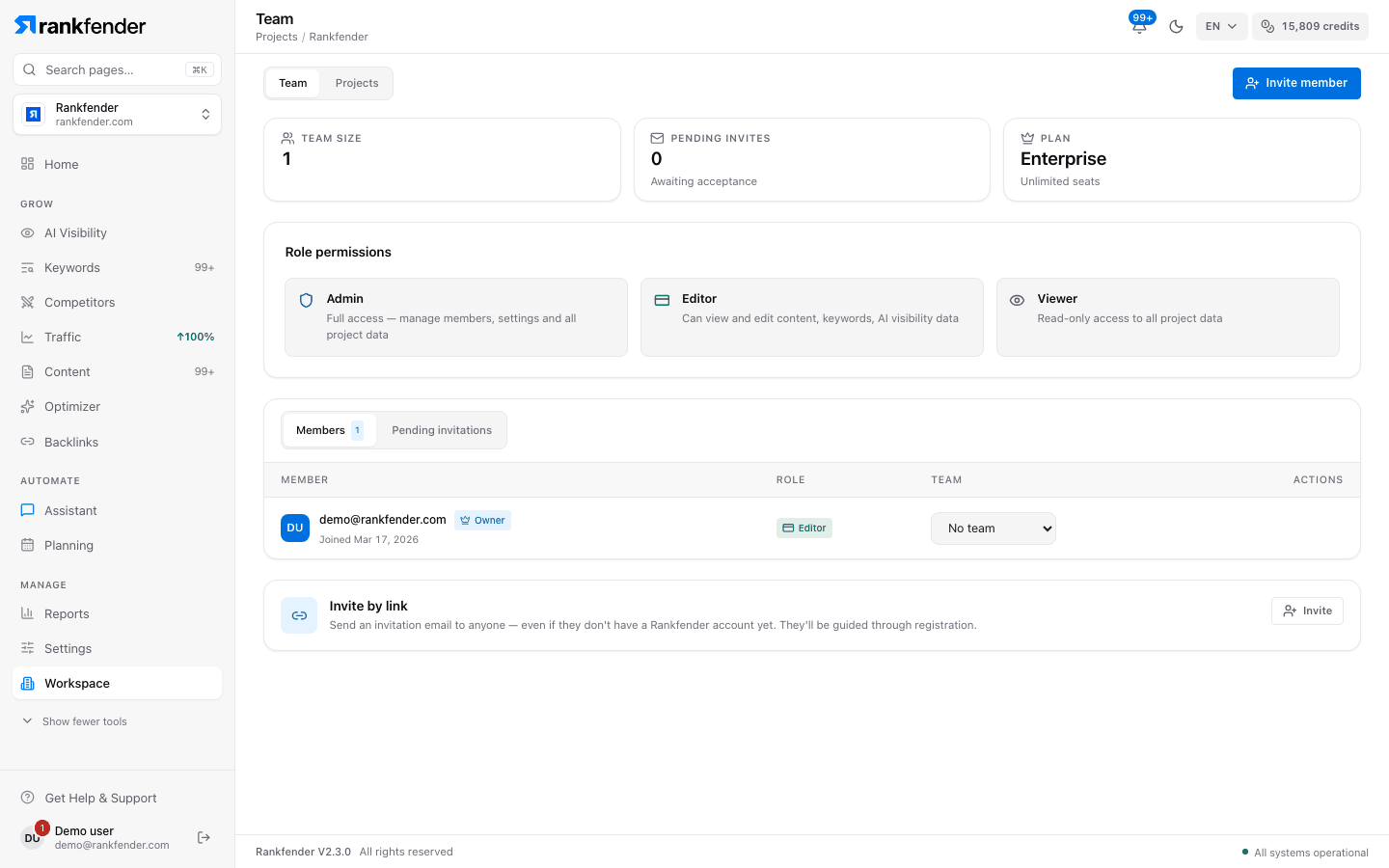Click the Owner badge next to demo@rankfender.com
Image resolution: width=1389 pixels, height=868 pixels.
click(482, 521)
